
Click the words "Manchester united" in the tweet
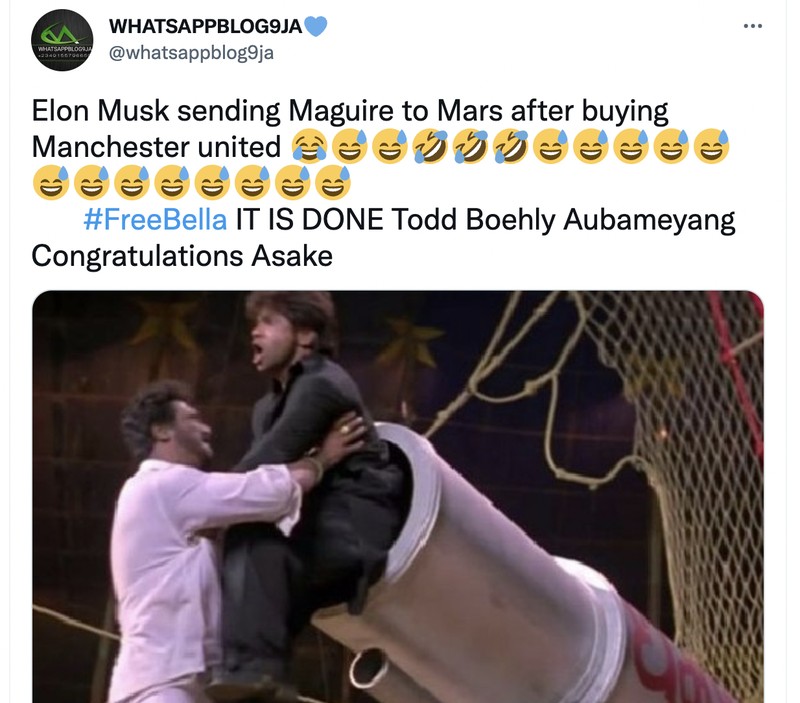pyautogui.click(x=156, y=147)
